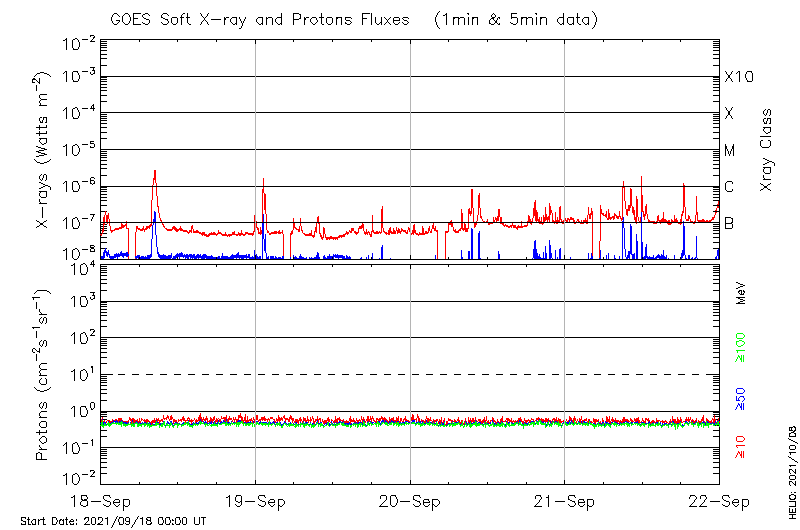
Task: Click the B class label on right axis
Action: 729,223
